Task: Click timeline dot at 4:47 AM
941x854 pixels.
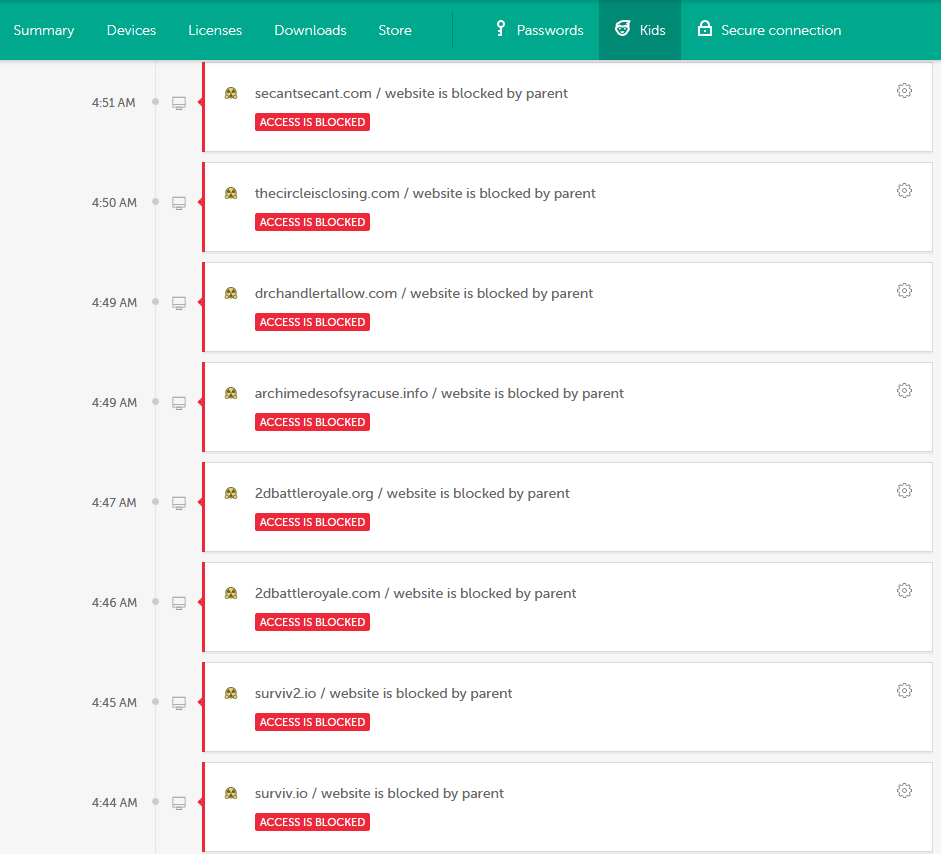Action: 155,502
